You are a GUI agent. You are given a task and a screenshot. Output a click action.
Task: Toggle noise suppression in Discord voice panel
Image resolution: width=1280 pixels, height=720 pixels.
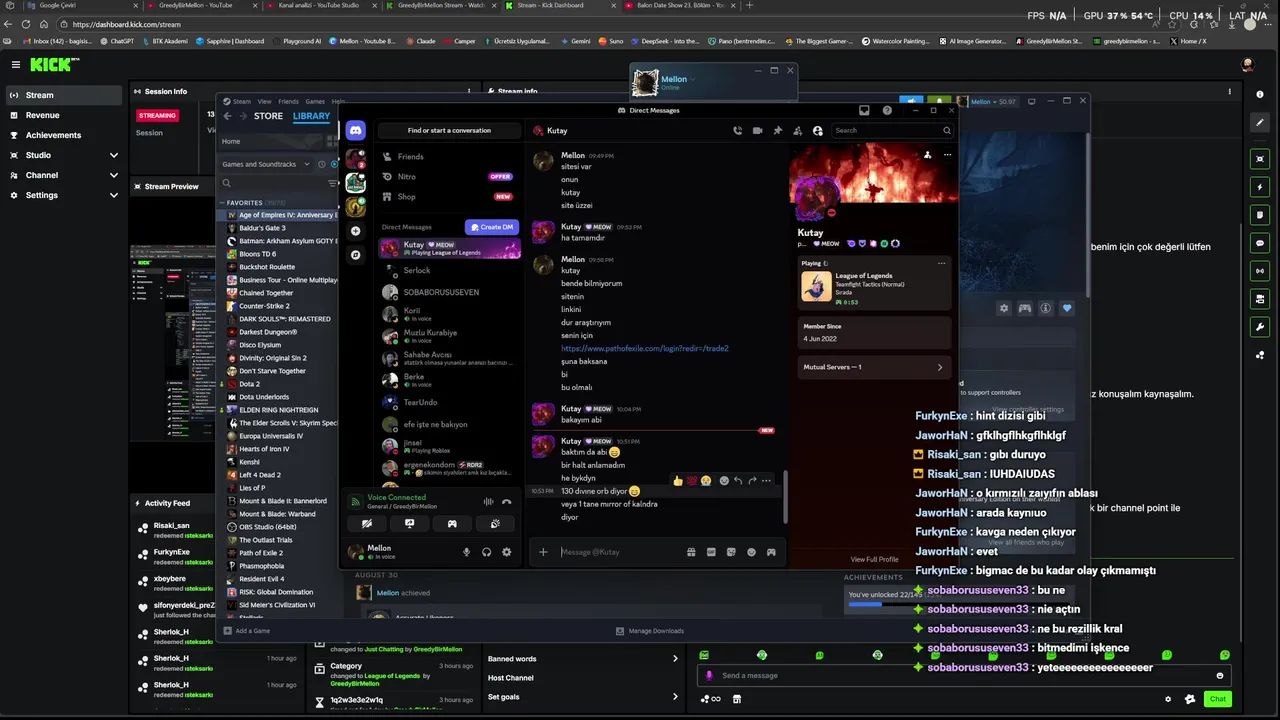pyautogui.click(x=488, y=502)
